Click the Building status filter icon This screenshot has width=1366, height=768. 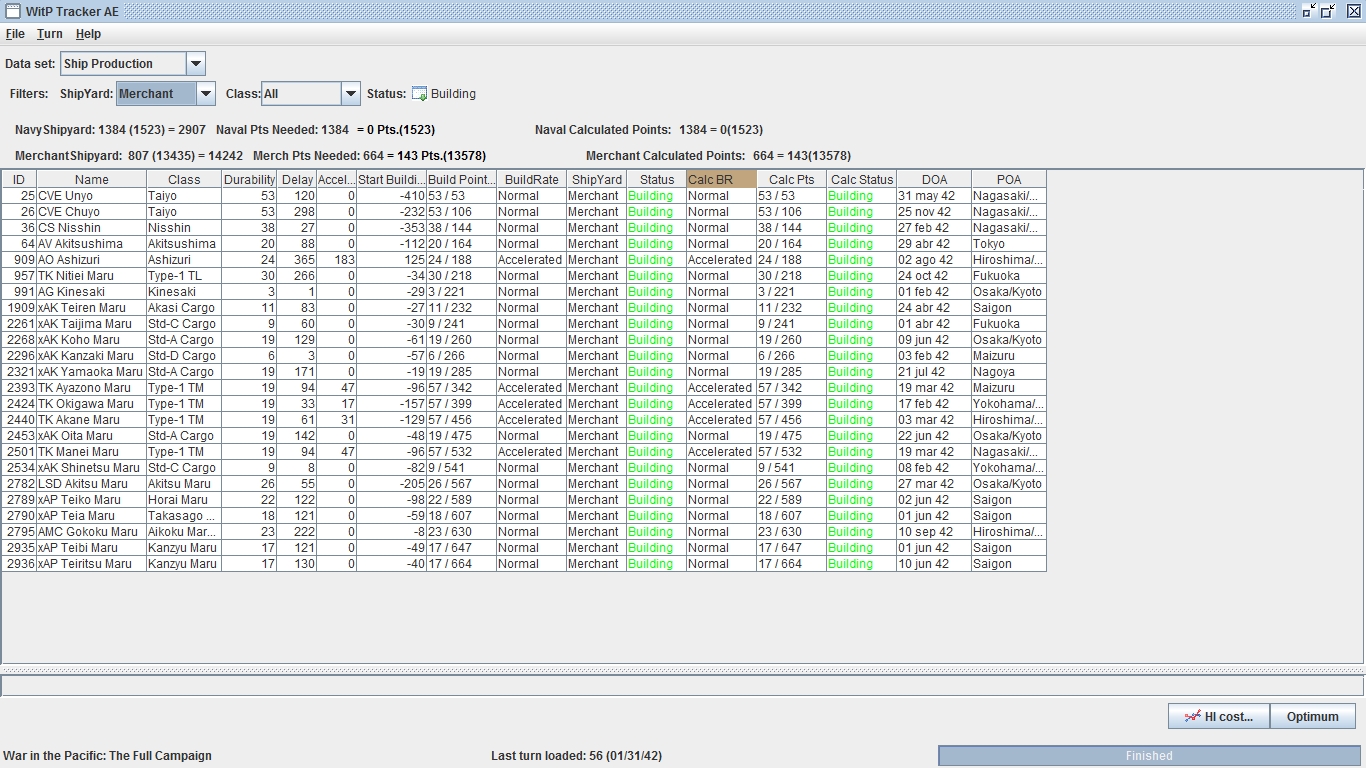(x=420, y=94)
